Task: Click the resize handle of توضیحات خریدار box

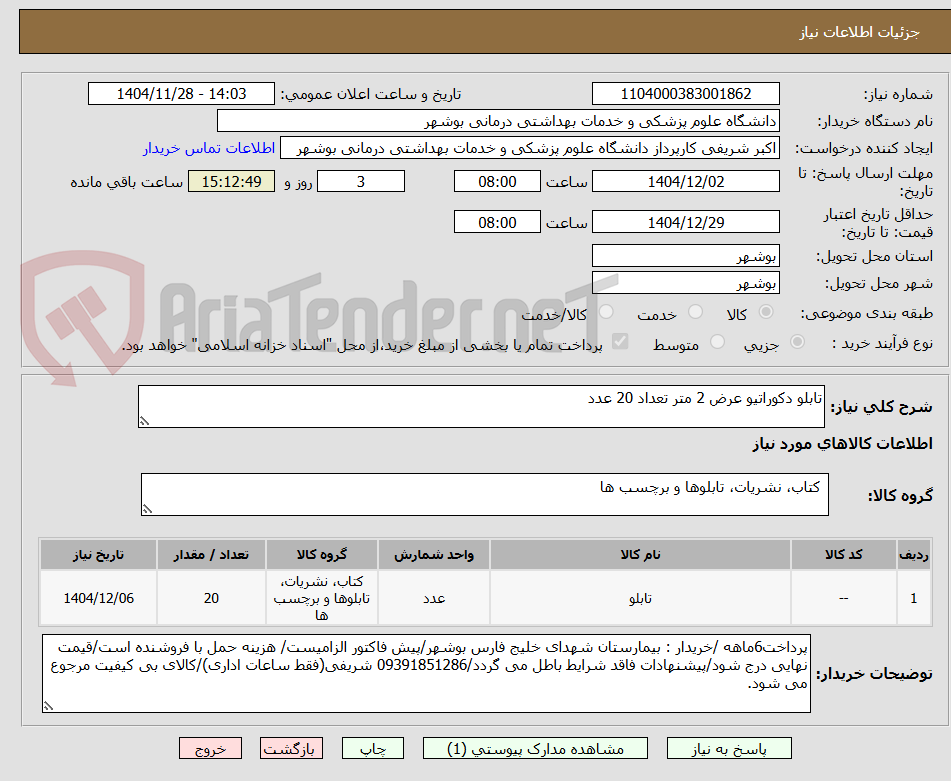Action: 49,705
